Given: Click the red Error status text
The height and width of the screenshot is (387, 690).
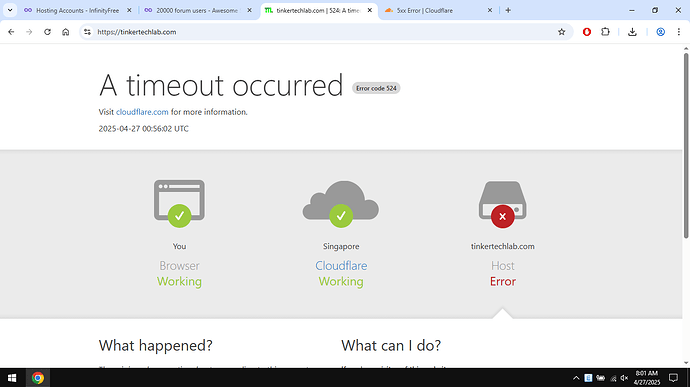Looking at the screenshot, I should pyautogui.click(x=503, y=281).
